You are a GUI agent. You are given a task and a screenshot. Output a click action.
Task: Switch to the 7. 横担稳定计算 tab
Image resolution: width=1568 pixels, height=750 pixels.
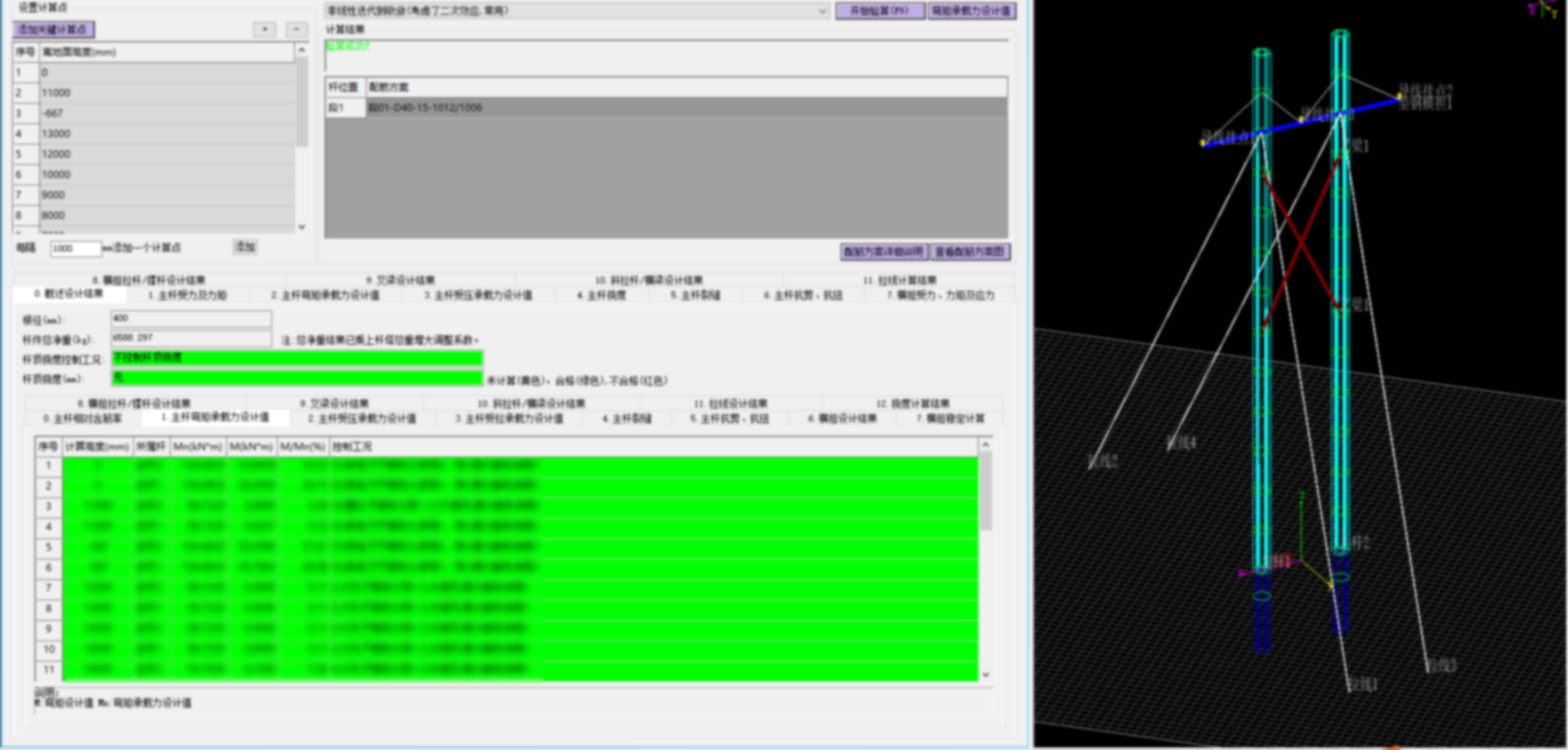coord(949,418)
